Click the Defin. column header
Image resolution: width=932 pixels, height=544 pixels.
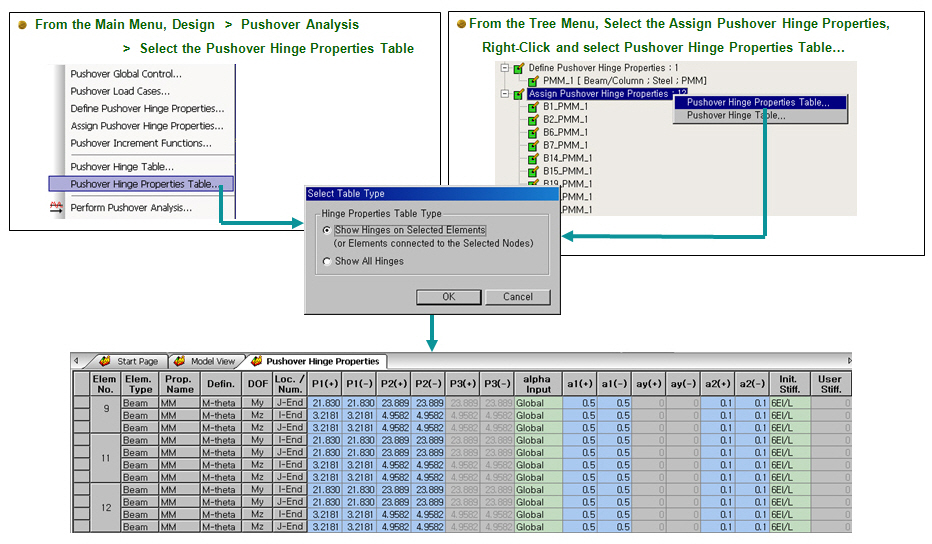tap(221, 384)
